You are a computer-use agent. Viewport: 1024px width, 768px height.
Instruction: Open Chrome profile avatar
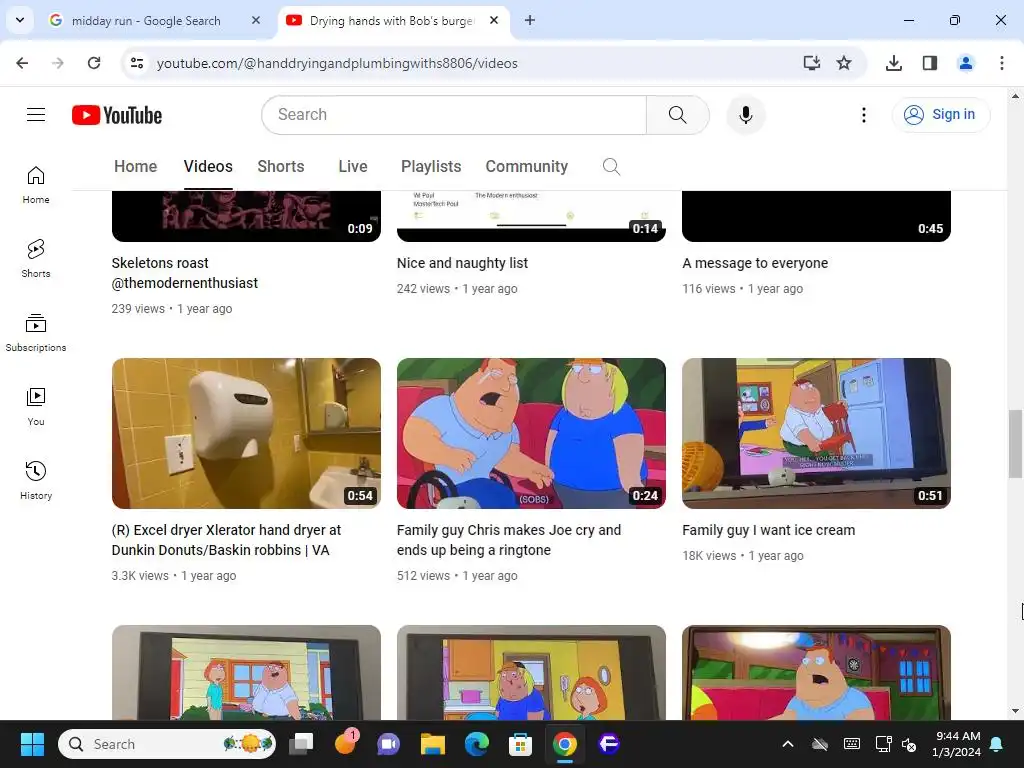tap(966, 63)
